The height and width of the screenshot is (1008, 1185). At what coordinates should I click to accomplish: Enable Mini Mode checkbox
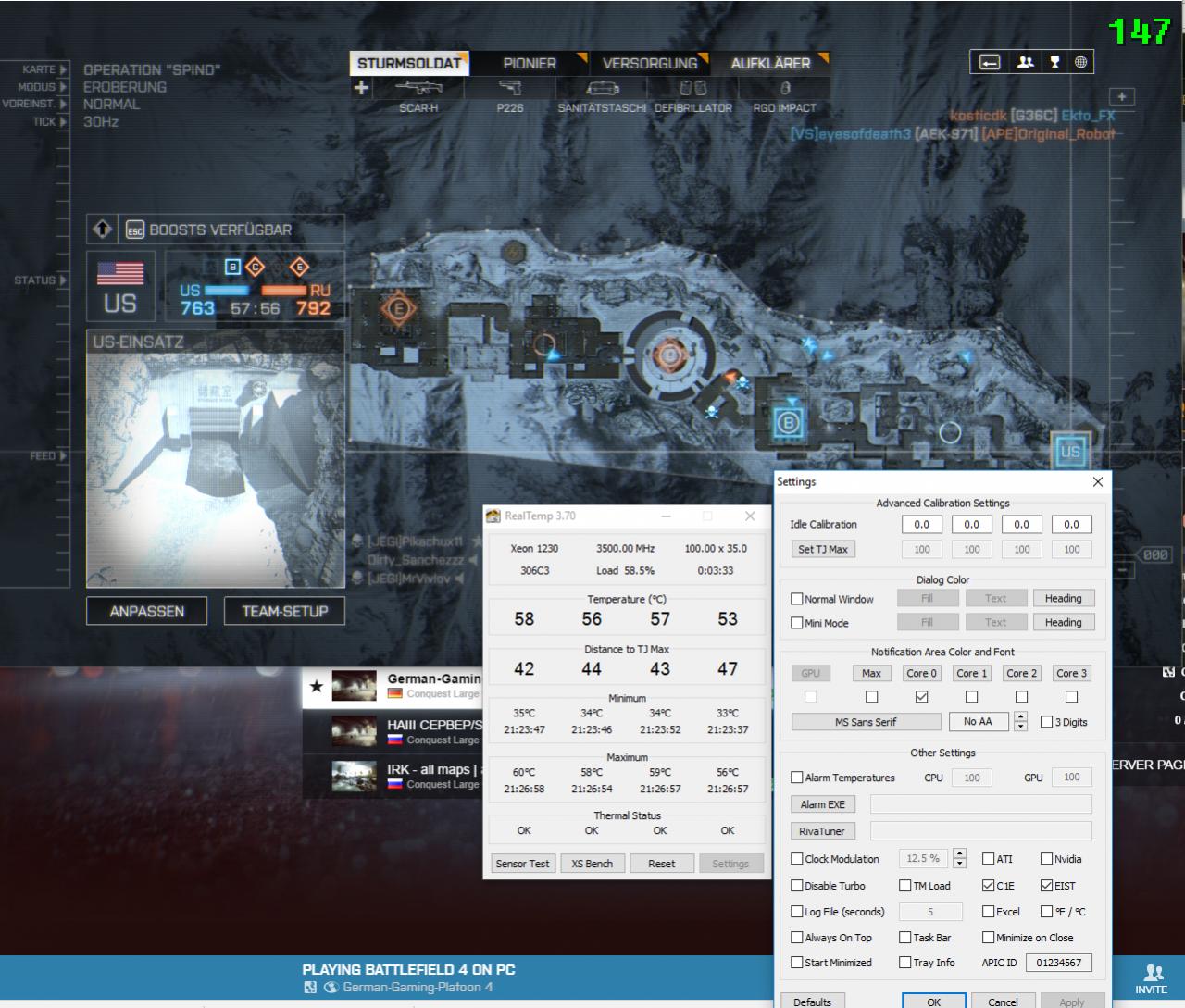(797, 623)
